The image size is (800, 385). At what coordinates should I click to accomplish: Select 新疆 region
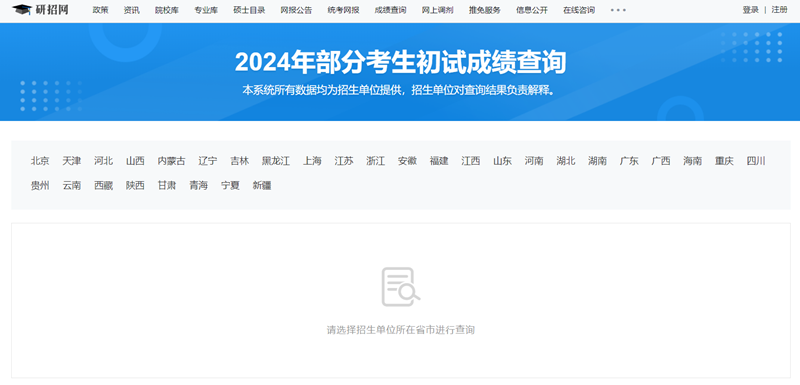click(262, 186)
